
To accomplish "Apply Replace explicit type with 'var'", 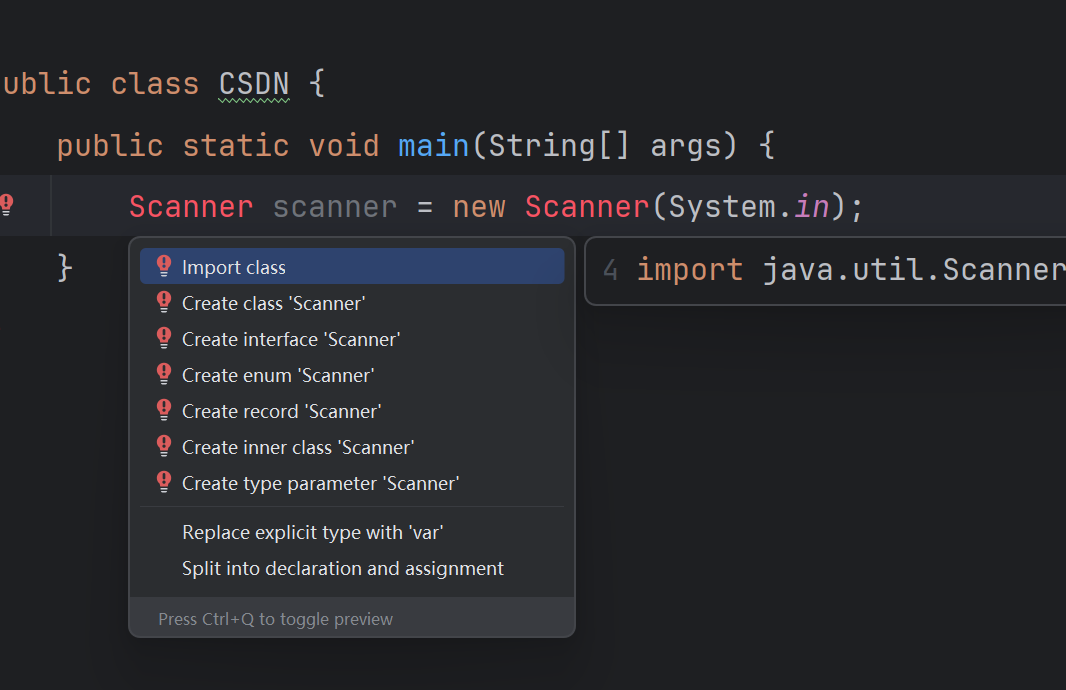I will 351,532.
